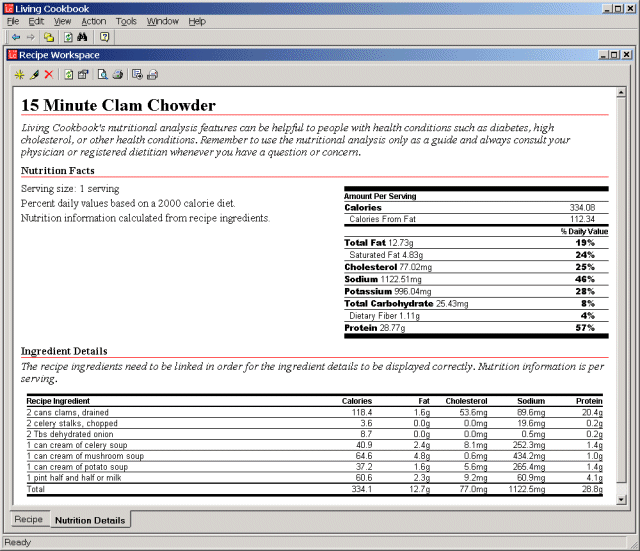This screenshot has height=551, width=640.
Task: Minimize the Recipe Workspace window
Action: [604, 55]
